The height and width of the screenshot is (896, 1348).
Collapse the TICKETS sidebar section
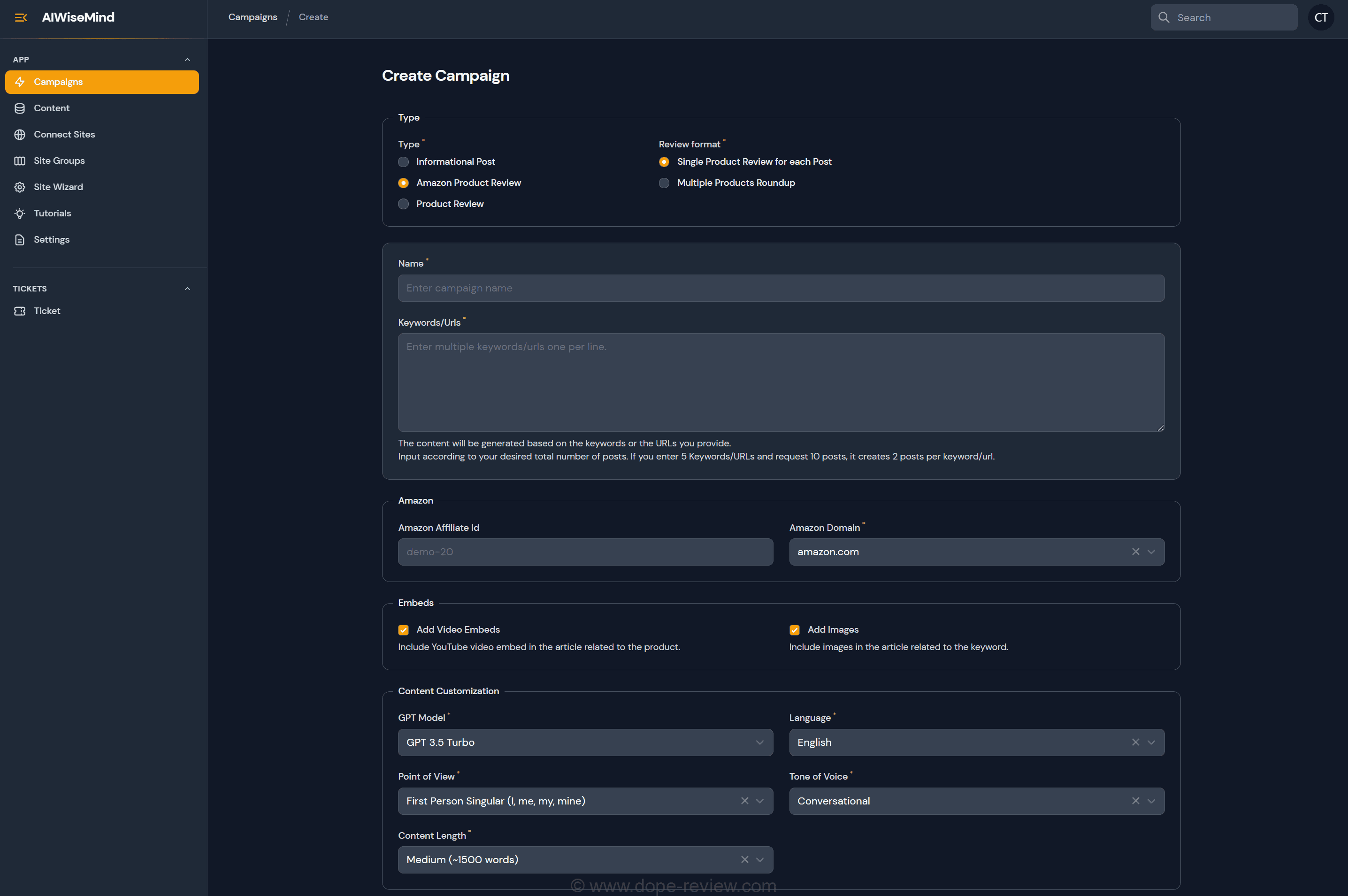(x=187, y=289)
